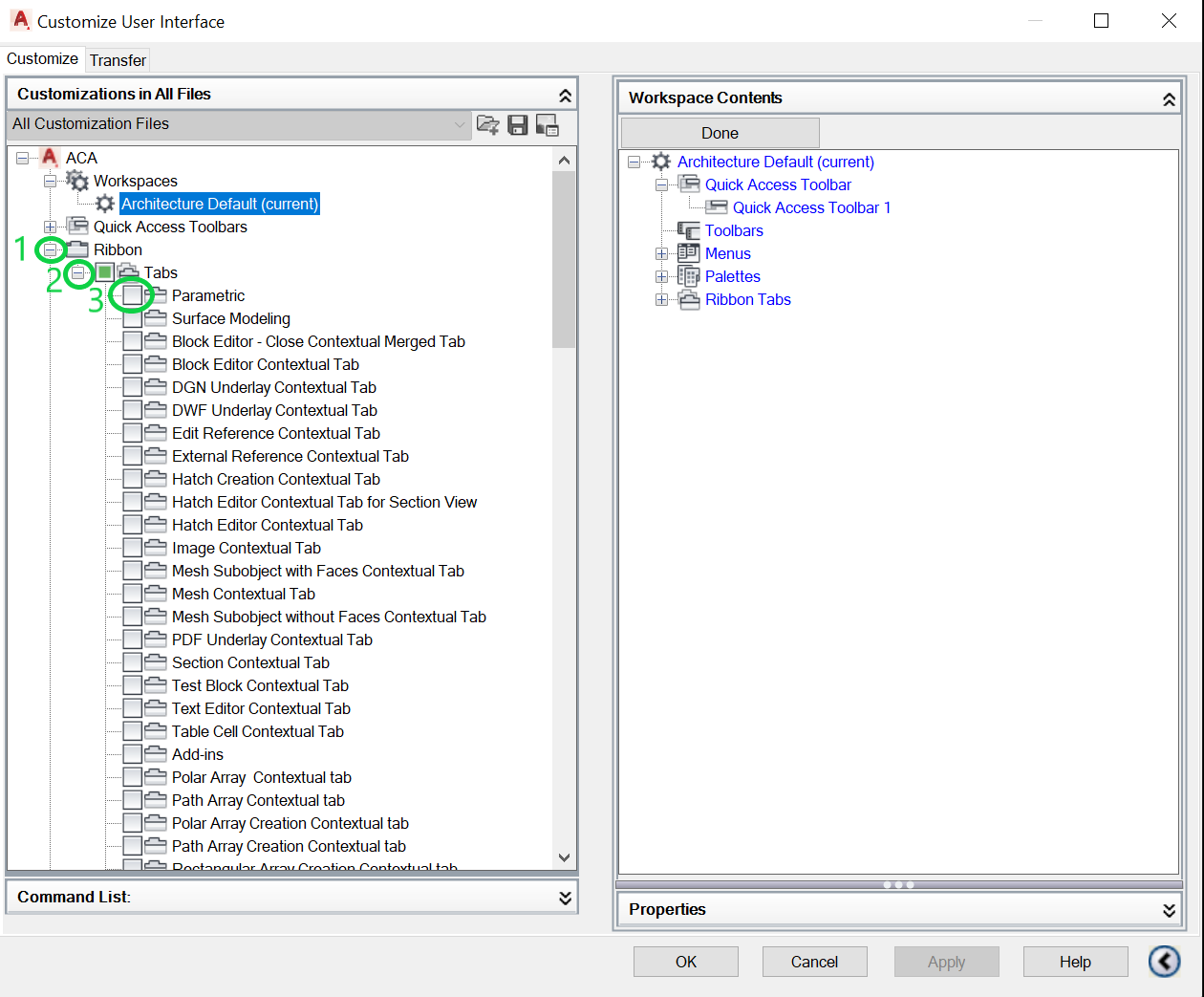
Task: Click the OK button
Action: coord(686,962)
